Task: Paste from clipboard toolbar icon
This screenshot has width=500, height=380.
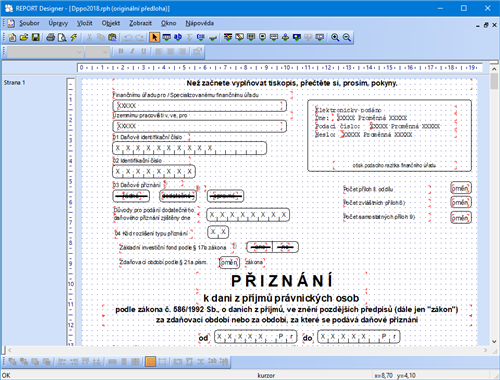Action: [x=113, y=37]
